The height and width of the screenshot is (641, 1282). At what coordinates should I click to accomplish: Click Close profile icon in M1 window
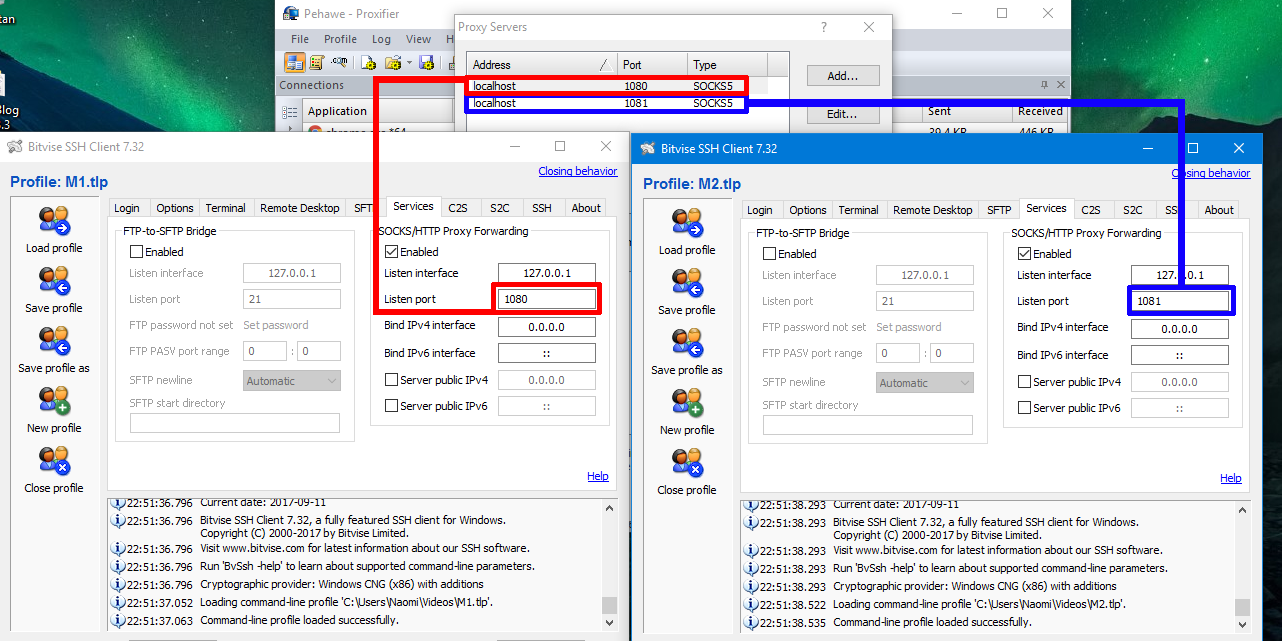pos(54,461)
